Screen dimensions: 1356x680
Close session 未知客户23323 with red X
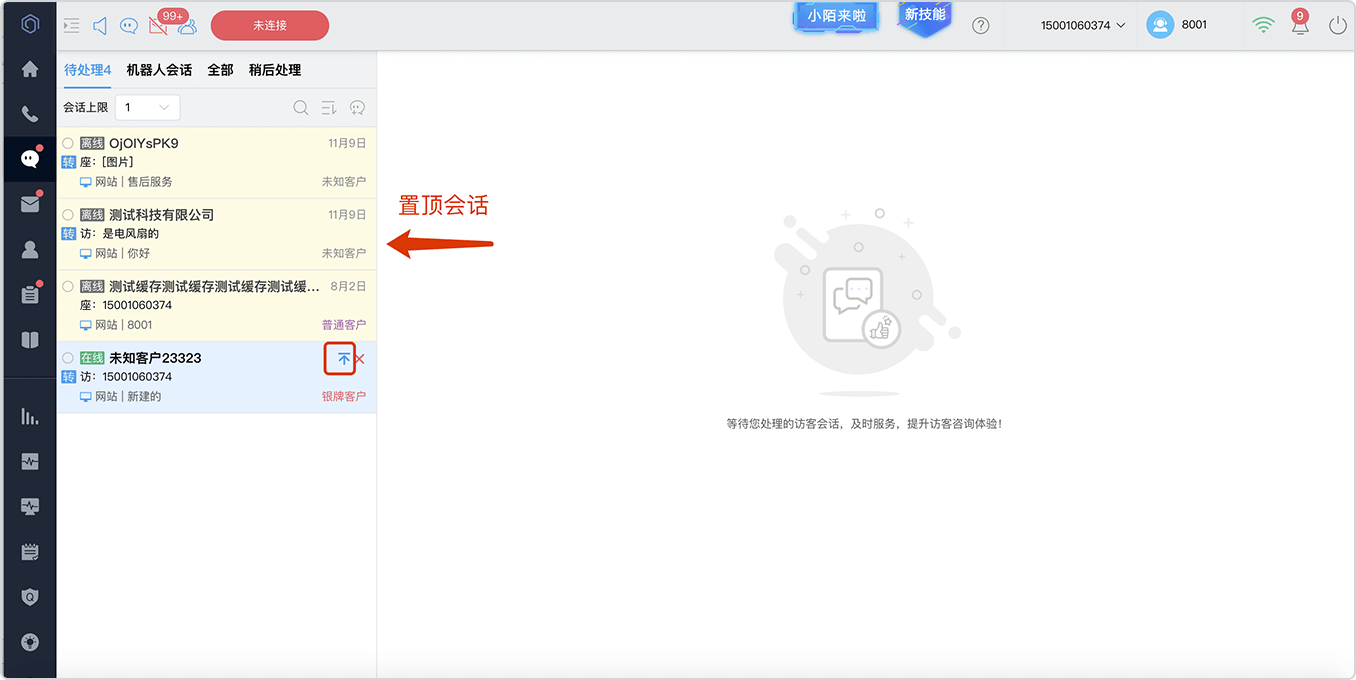(360, 359)
